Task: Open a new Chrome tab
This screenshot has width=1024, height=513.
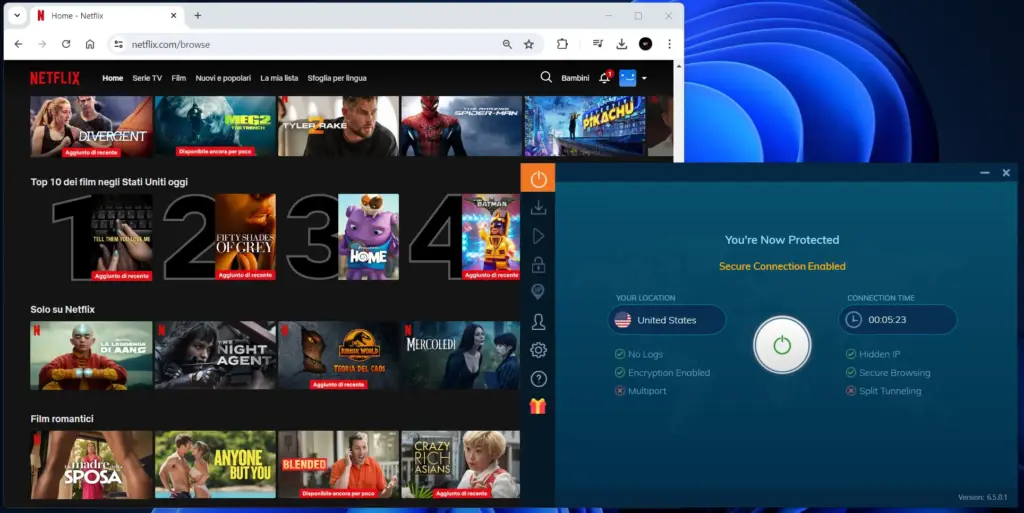Action: [197, 15]
